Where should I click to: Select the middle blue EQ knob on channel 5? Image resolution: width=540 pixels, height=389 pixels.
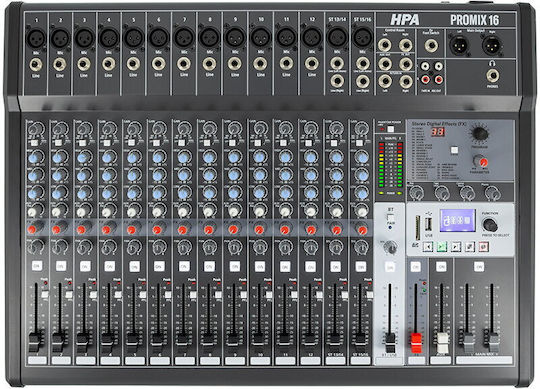133,176
